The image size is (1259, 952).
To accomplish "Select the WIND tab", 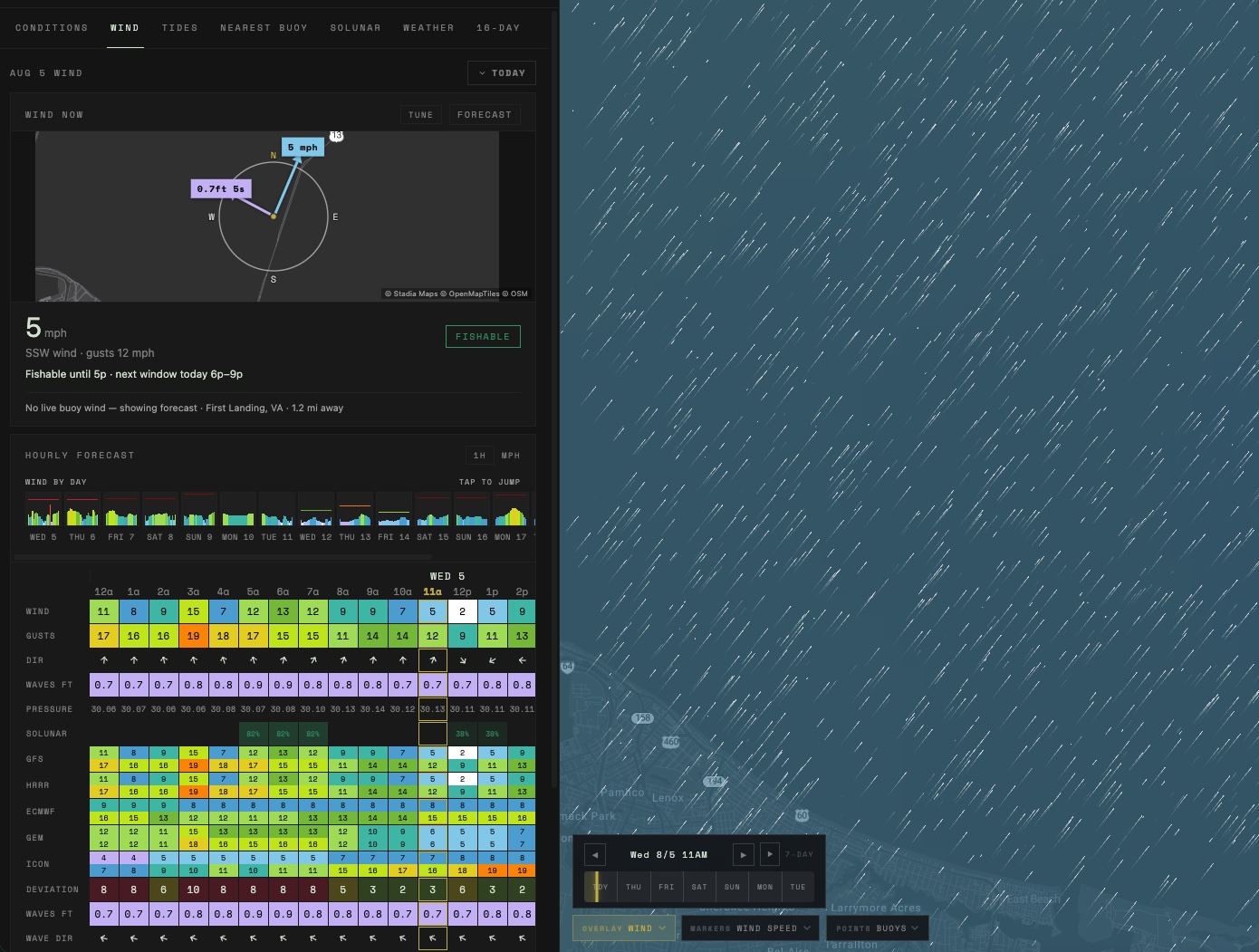I will coord(125,28).
